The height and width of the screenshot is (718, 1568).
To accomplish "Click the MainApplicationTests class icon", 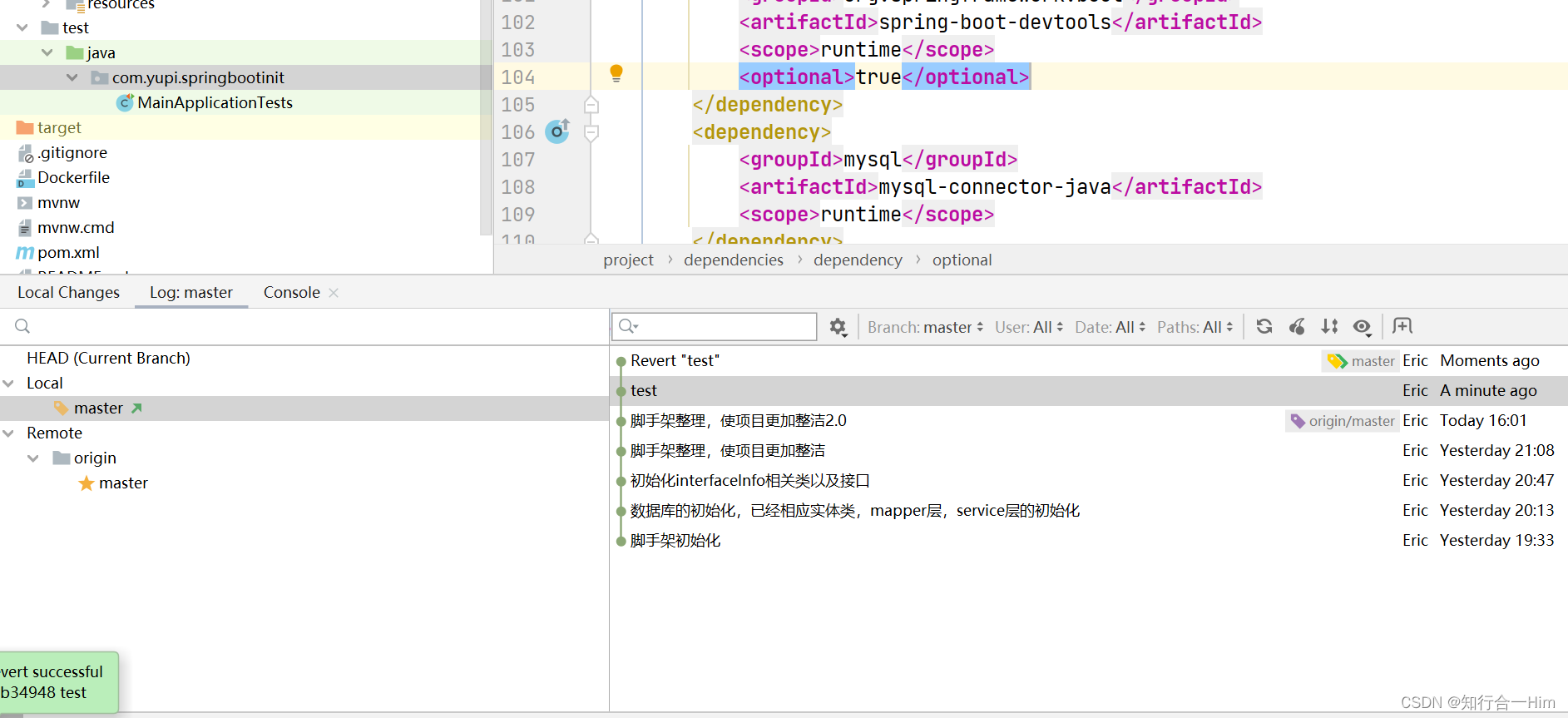I will click(x=125, y=102).
